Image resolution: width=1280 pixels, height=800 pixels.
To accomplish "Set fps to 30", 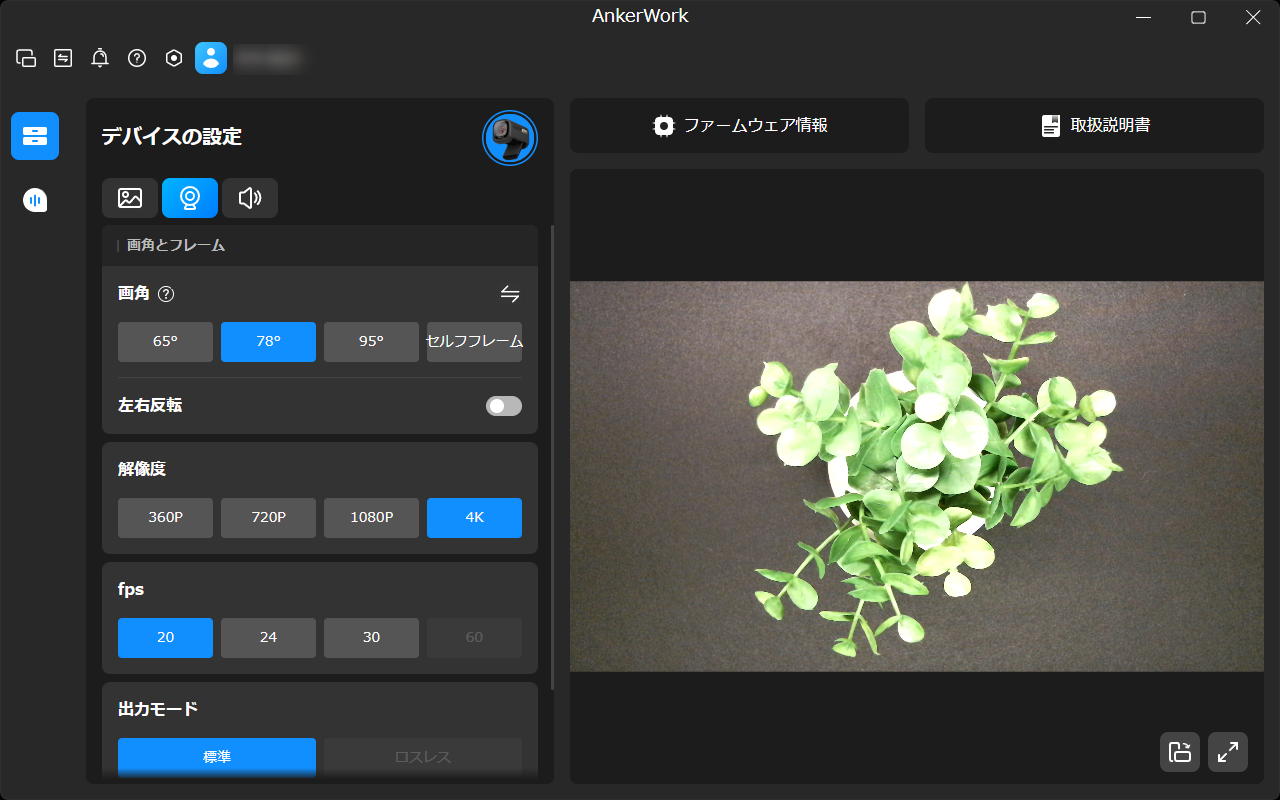I will (371, 638).
